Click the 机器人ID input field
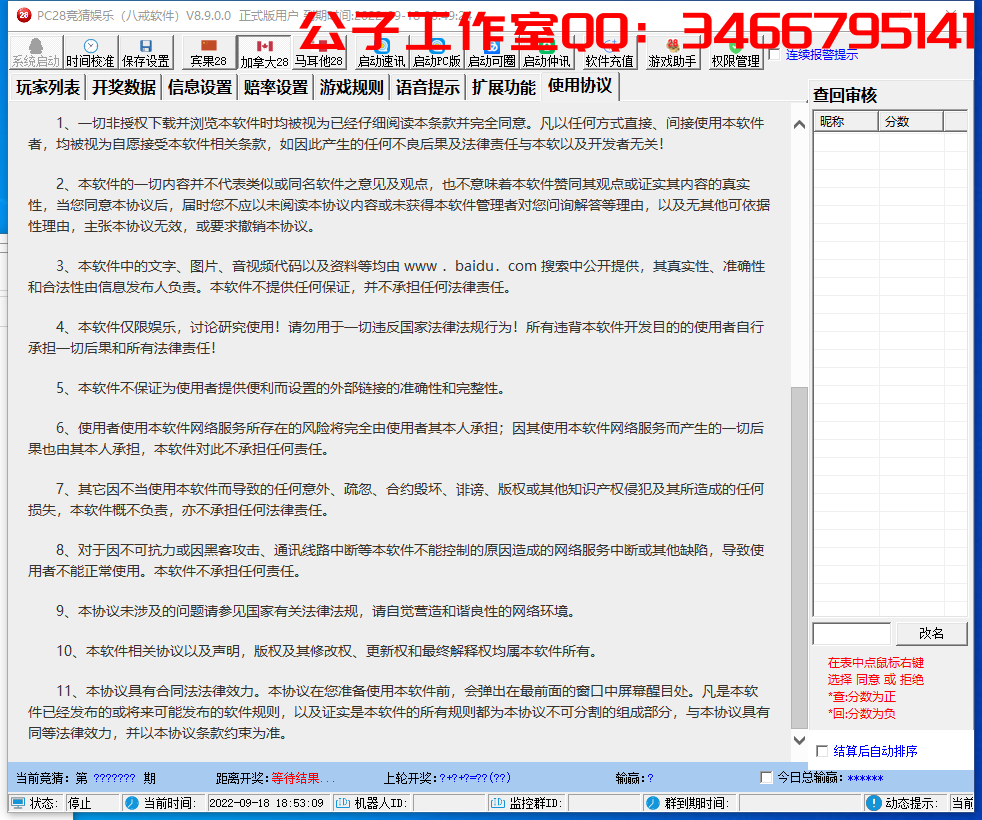Screen dimensions: 982x820 [449, 803]
